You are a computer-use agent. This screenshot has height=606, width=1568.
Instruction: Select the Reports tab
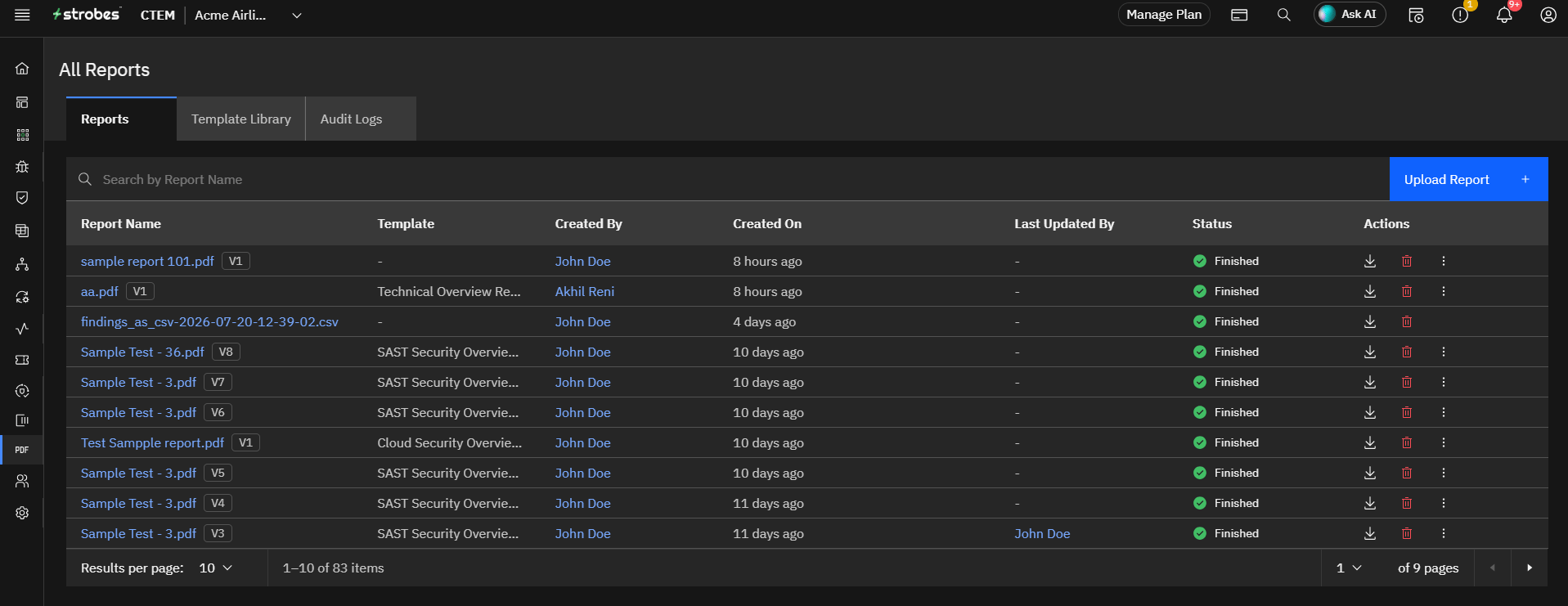(121, 119)
